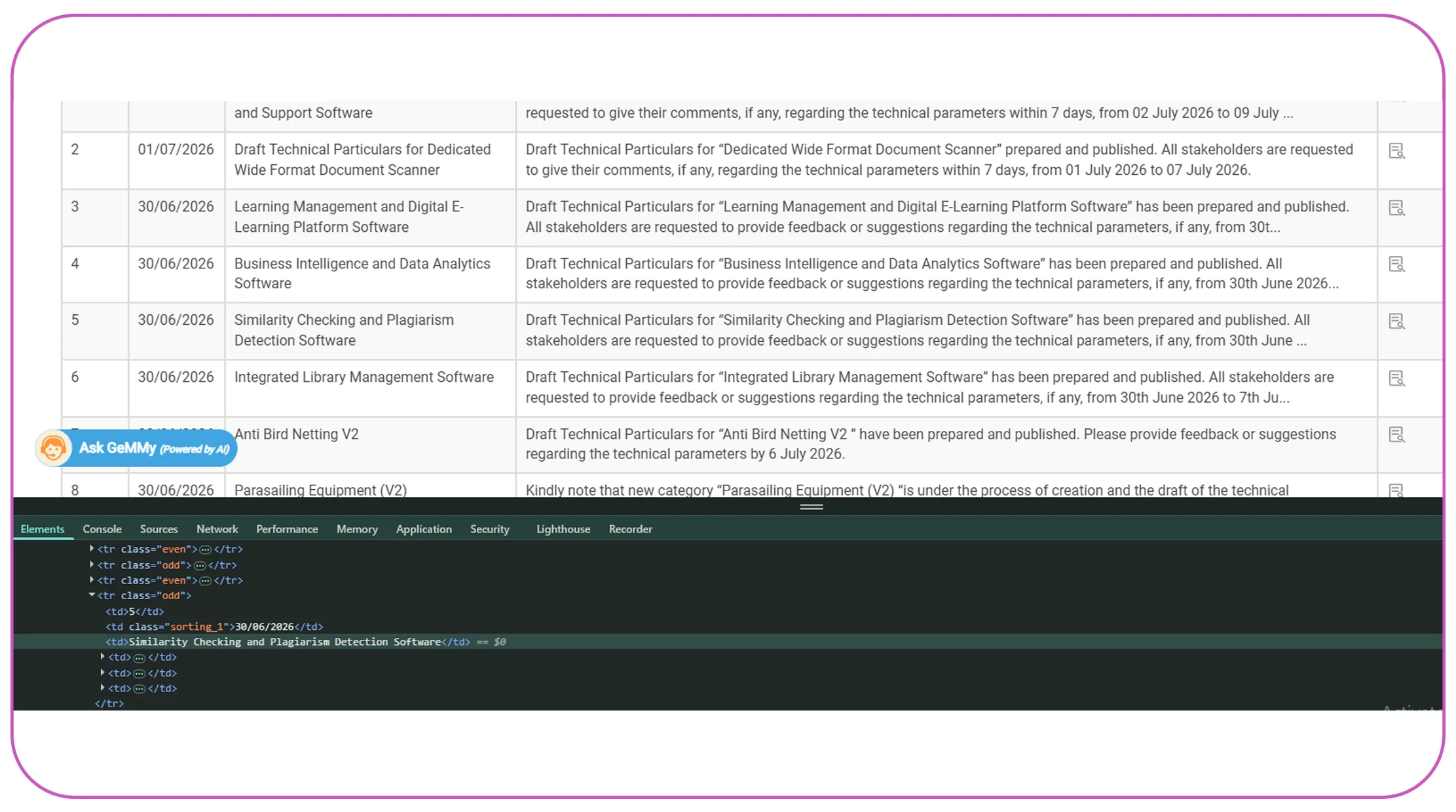The height and width of the screenshot is (812, 1456).
Task: Open document view icon for row 2
Action: click(1396, 151)
